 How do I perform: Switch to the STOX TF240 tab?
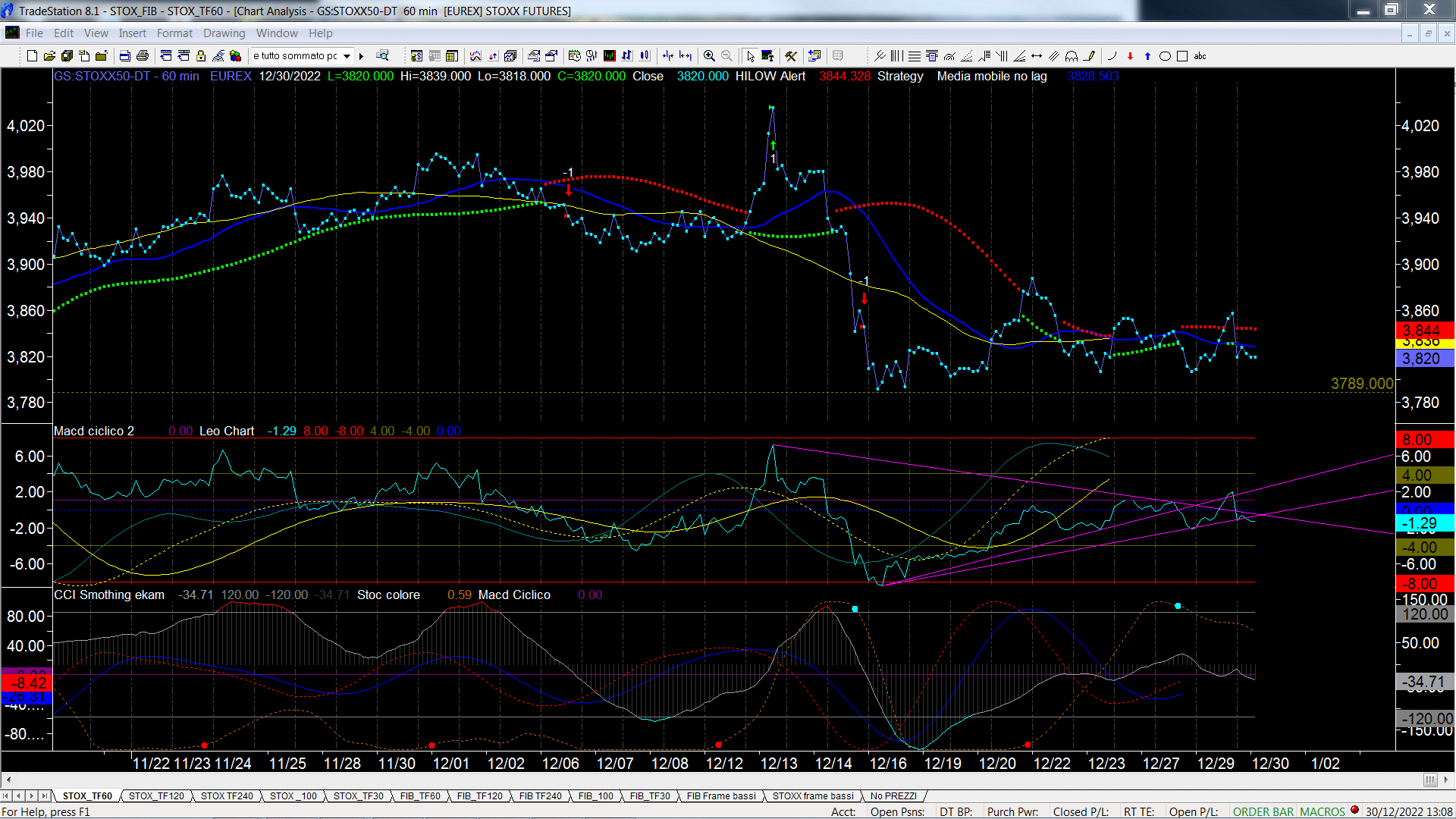pos(227,795)
